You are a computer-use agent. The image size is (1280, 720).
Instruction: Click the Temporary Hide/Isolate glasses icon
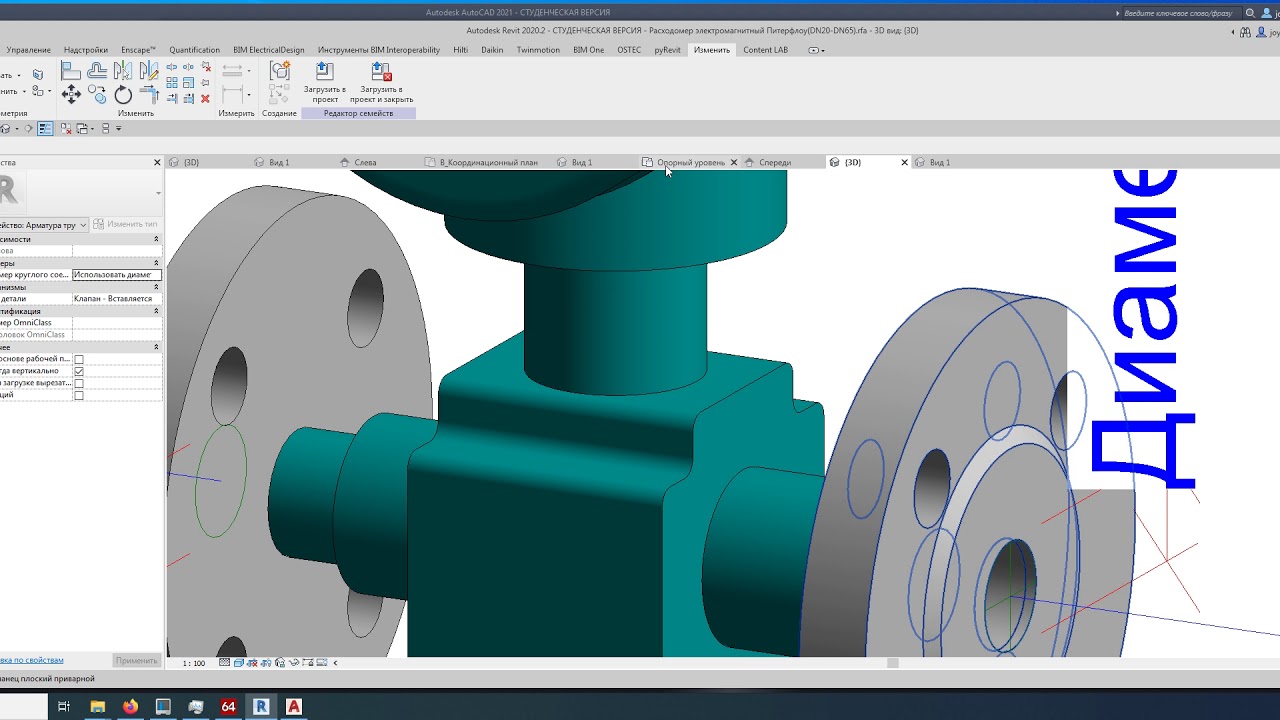(294, 662)
